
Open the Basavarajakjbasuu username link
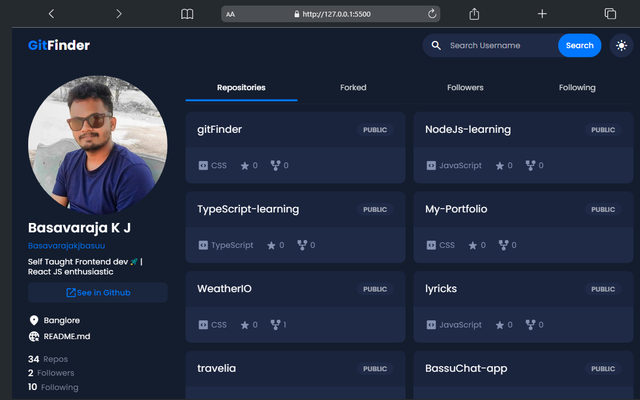tap(67, 246)
